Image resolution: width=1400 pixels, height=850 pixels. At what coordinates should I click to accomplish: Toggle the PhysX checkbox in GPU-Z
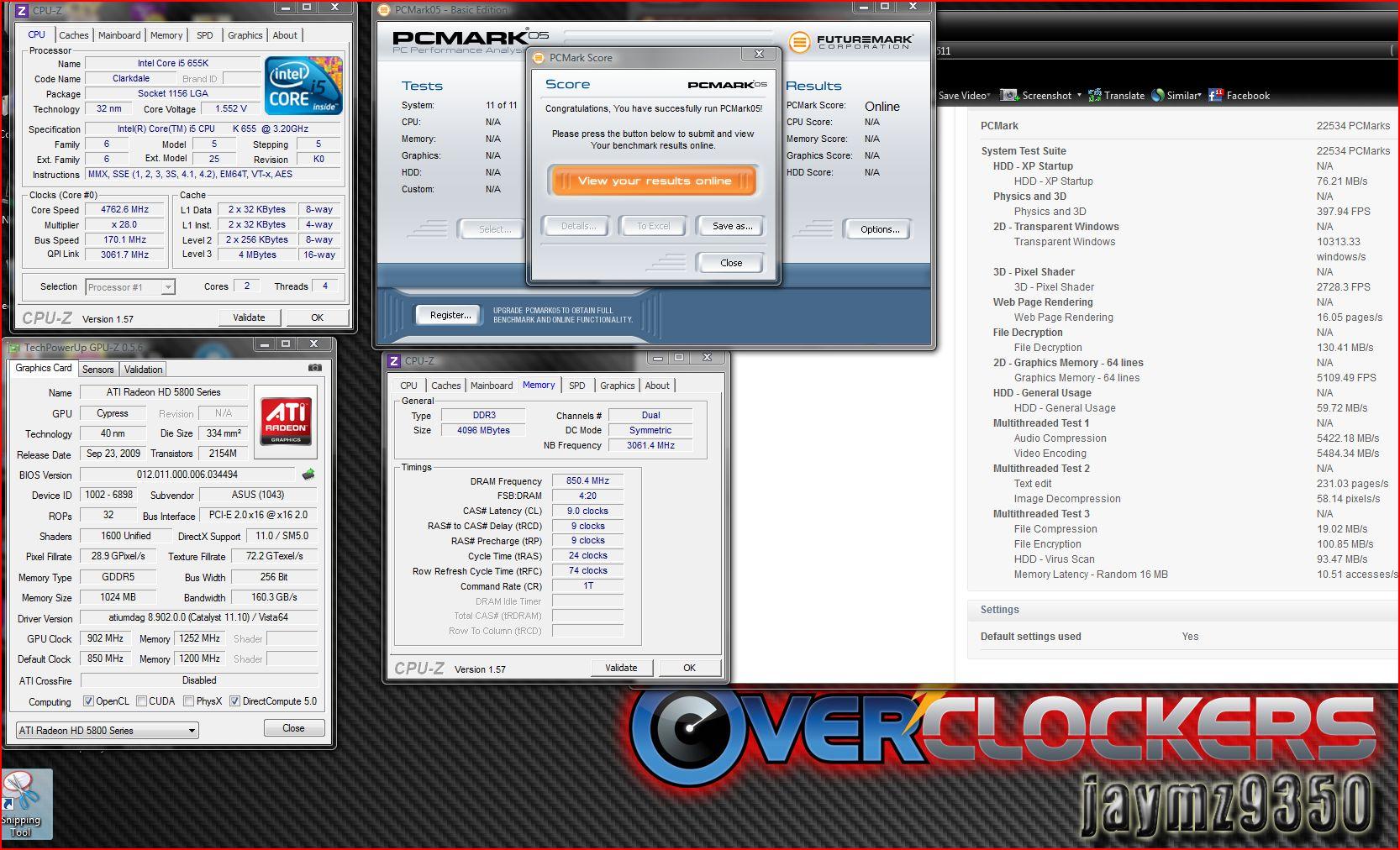pyautogui.click(x=189, y=701)
